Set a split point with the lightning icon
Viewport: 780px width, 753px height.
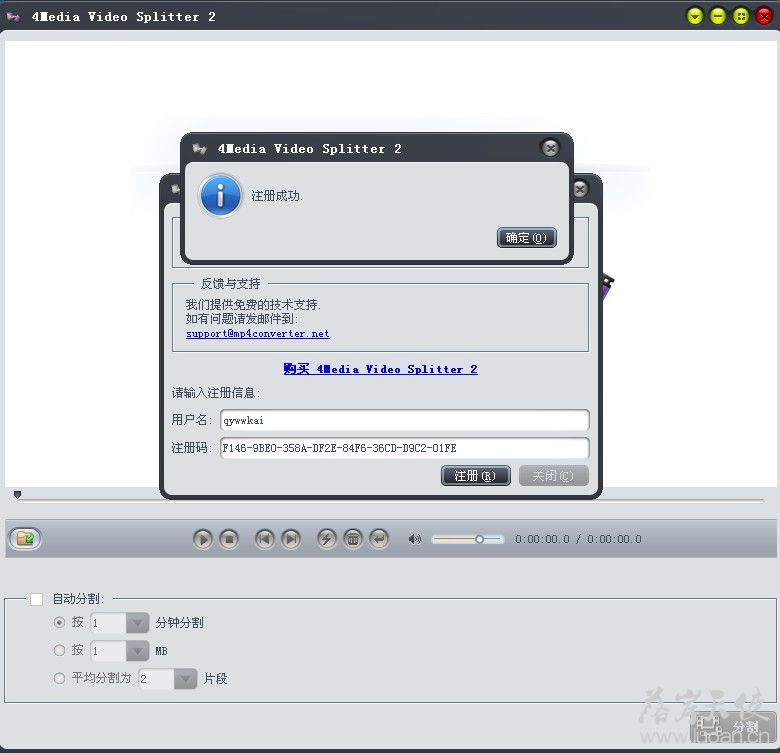tap(326, 539)
